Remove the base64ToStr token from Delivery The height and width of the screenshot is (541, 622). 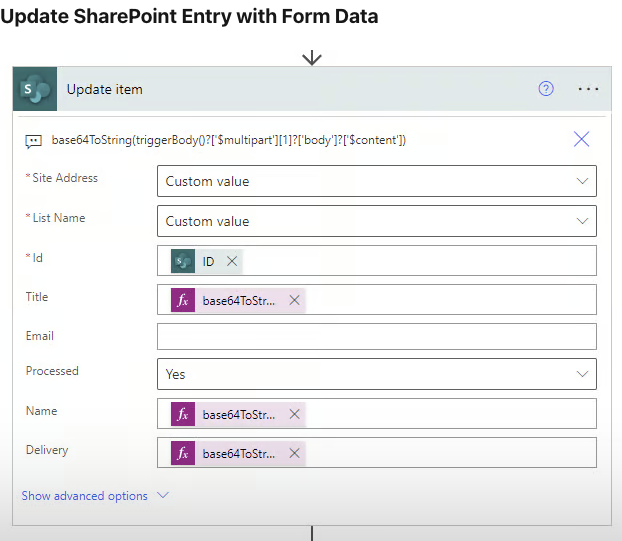(294, 453)
